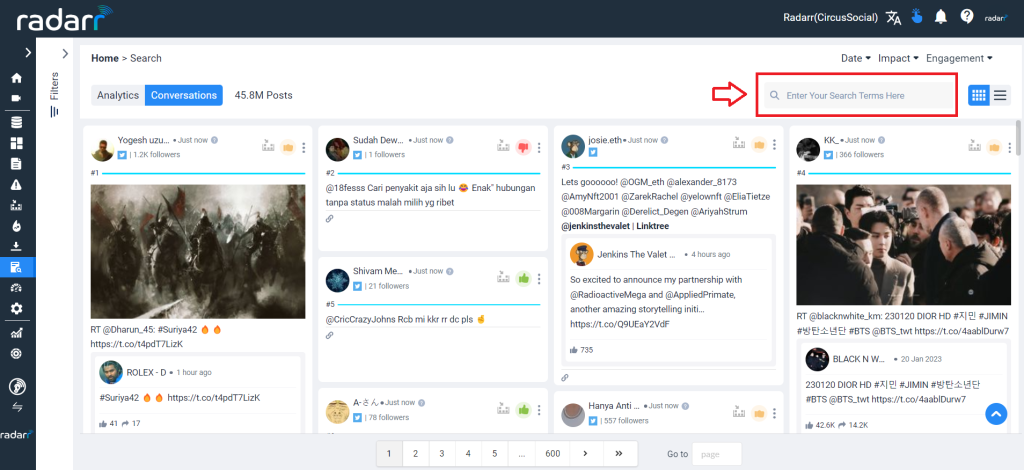Open three-dot menu on Yogesh uzu post
Viewport: 1024px width, 470px height.
coord(304,148)
